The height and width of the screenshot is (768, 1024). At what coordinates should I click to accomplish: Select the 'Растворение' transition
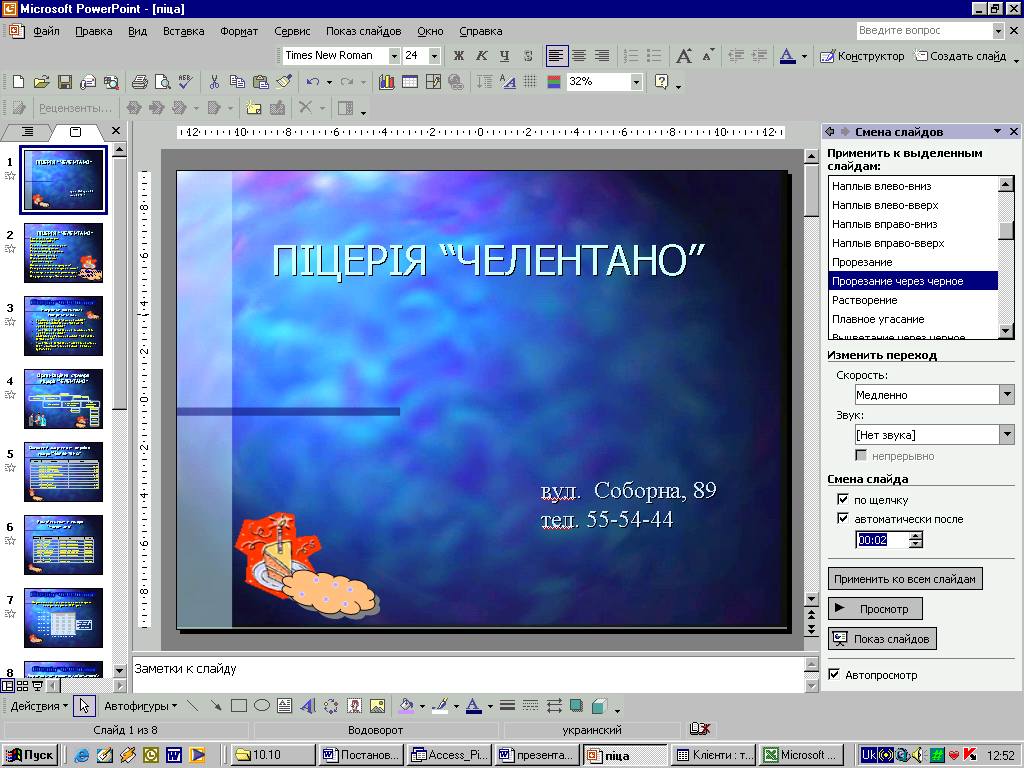click(x=913, y=300)
